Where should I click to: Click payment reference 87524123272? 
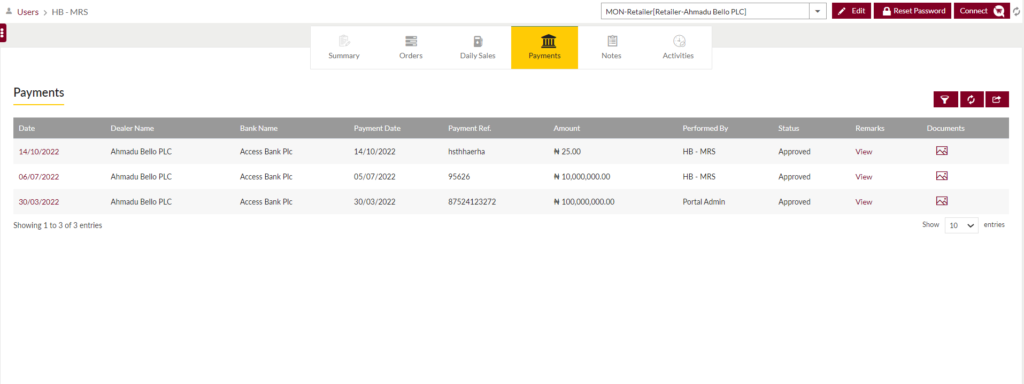click(x=472, y=202)
